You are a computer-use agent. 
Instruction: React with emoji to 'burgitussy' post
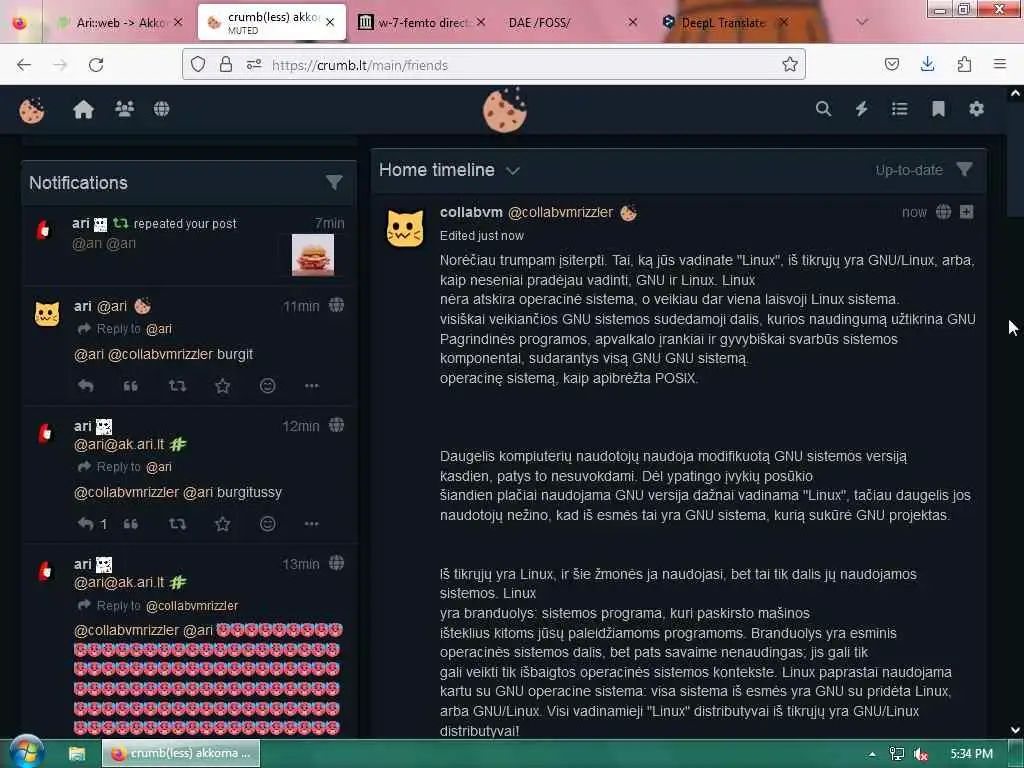tap(267, 524)
